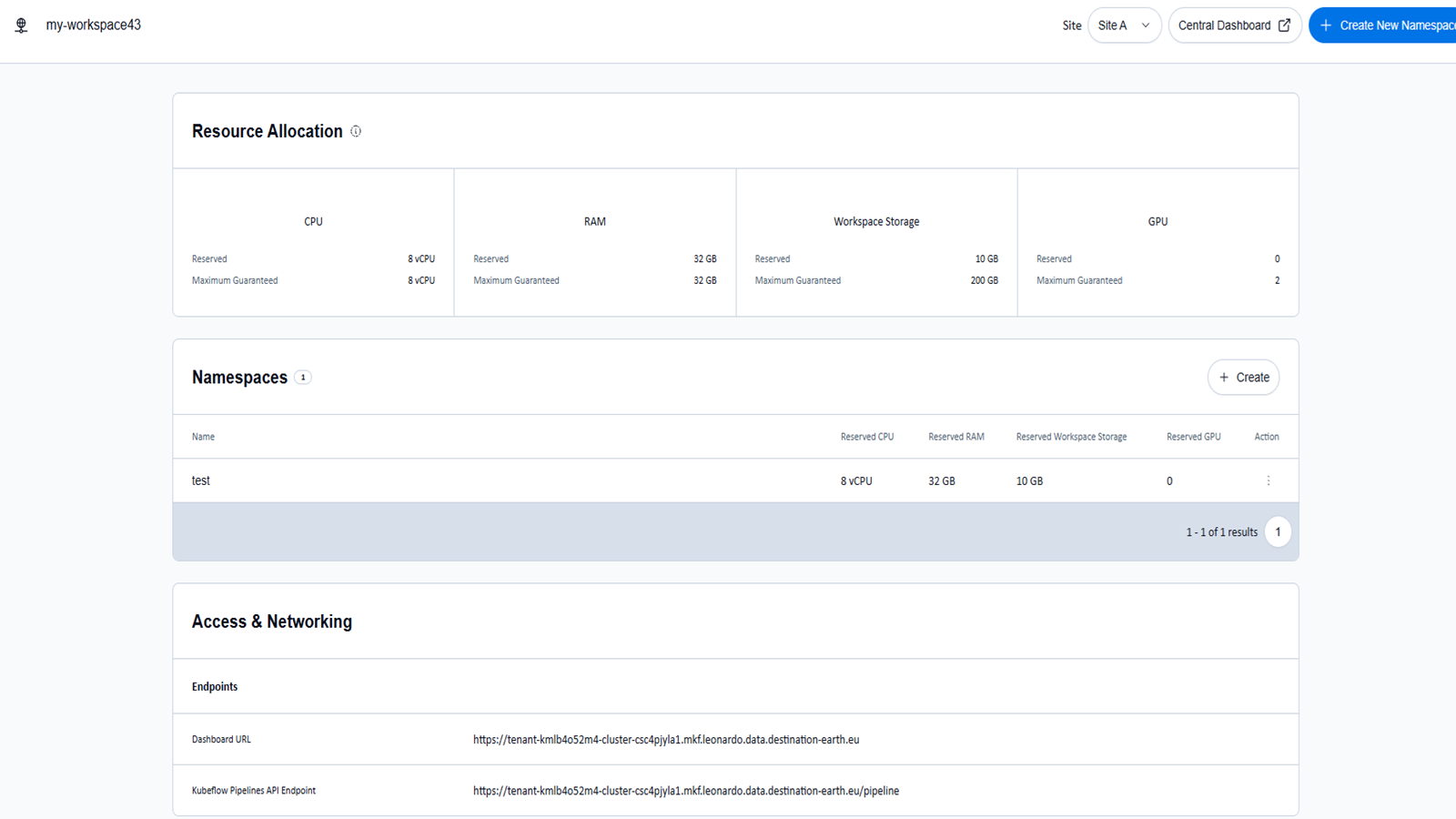This screenshot has width=1456, height=819.
Task: Click the Reserved Workspace Storage column header
Action: pyautogui.click(x=1071, y=437)
